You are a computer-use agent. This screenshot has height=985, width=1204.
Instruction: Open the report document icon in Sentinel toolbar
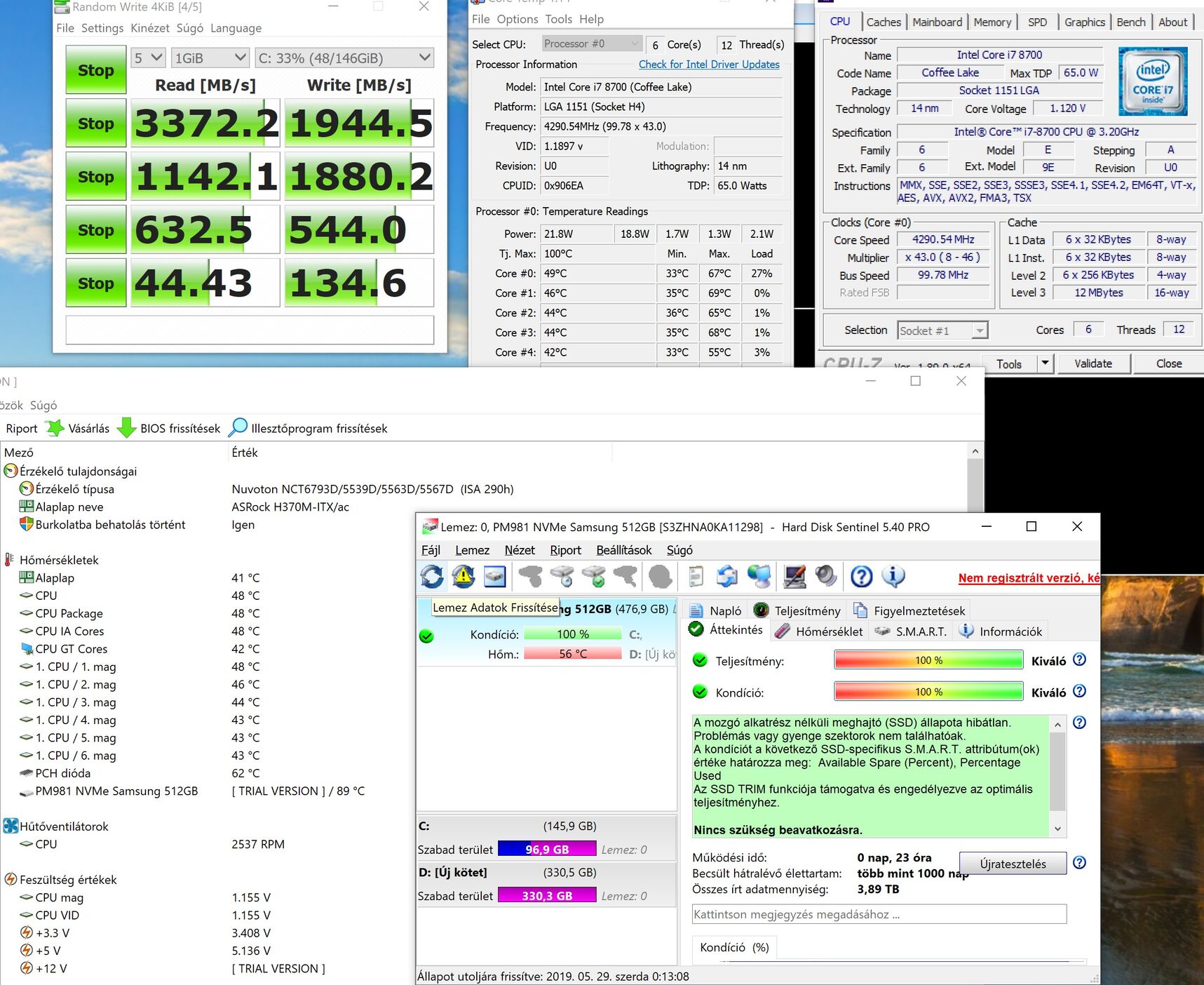click(x=696, y=577)
